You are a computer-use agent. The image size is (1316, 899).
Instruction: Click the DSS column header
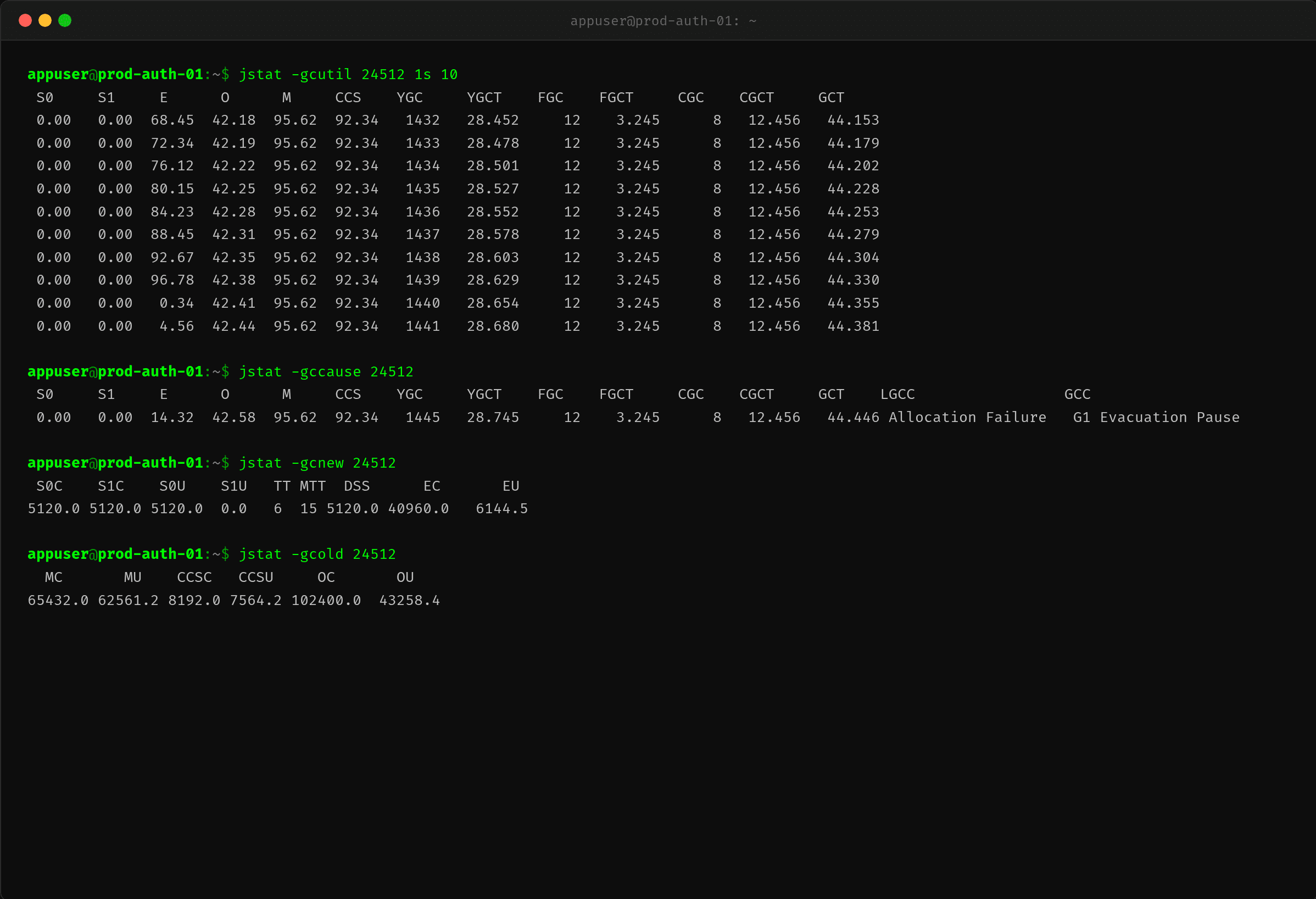357,486
